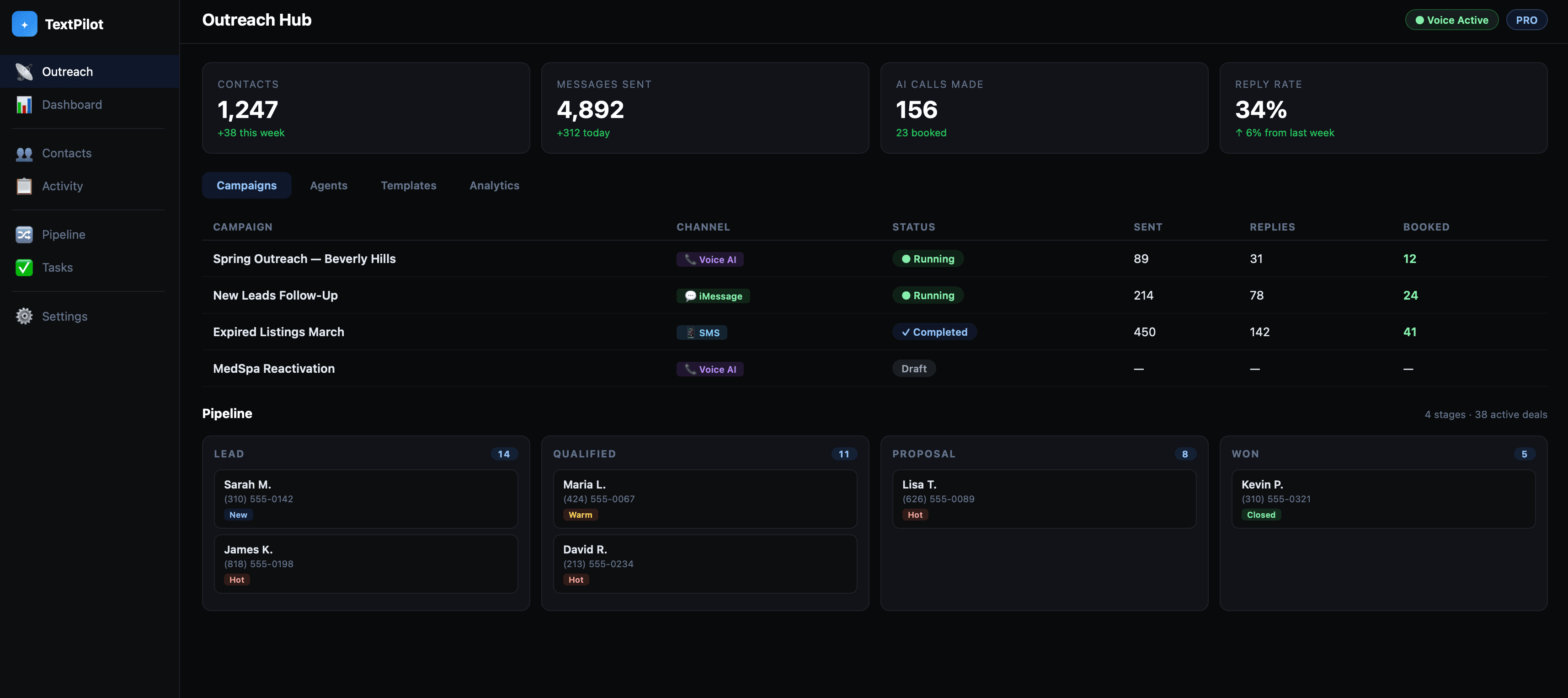Toggle the Voice Active status indicator
The width and height of the screenshot is (1568, 698).
click(x=1451, y=20)
